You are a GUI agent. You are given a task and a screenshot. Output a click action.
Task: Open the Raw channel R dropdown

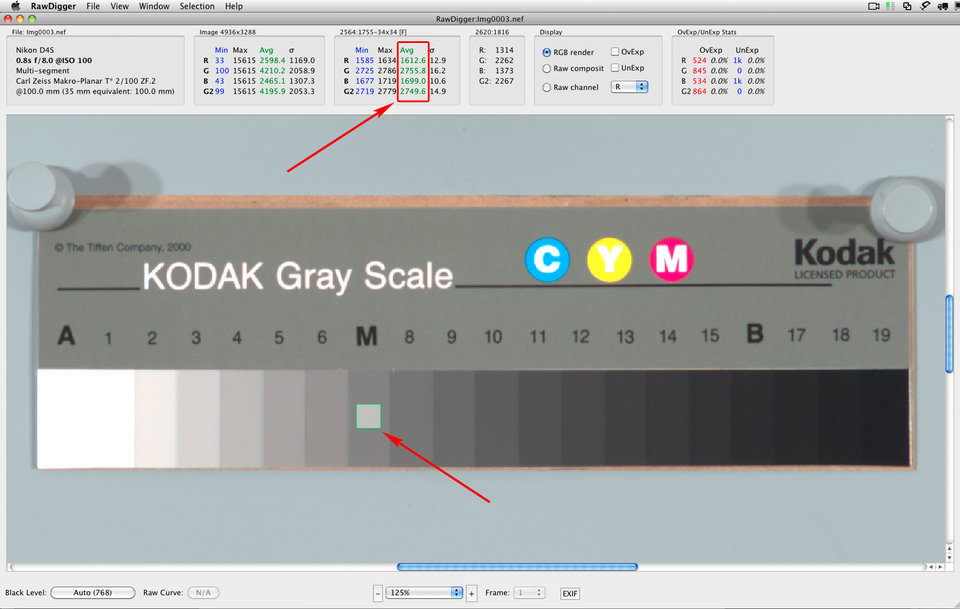pos(629,87)
